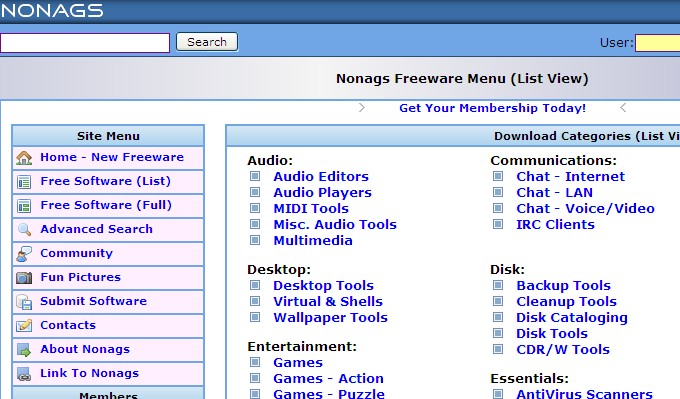Click the list icon beside Free Software (List)
Image resolution: width=680 pixels, height=399 pixels.
pyautogui.click(x=24, y=182)
